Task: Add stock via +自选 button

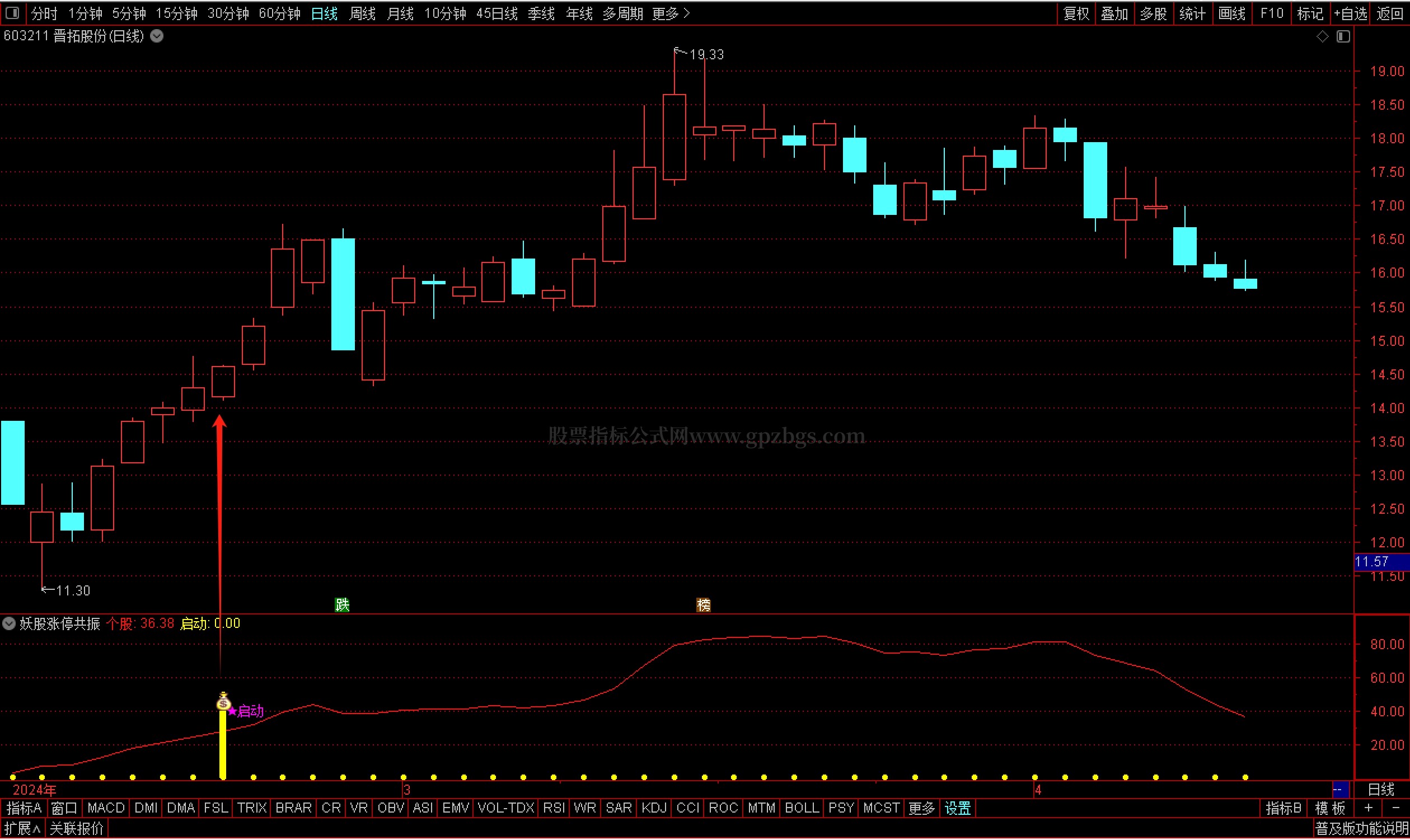Action: tap(1350, 13)
